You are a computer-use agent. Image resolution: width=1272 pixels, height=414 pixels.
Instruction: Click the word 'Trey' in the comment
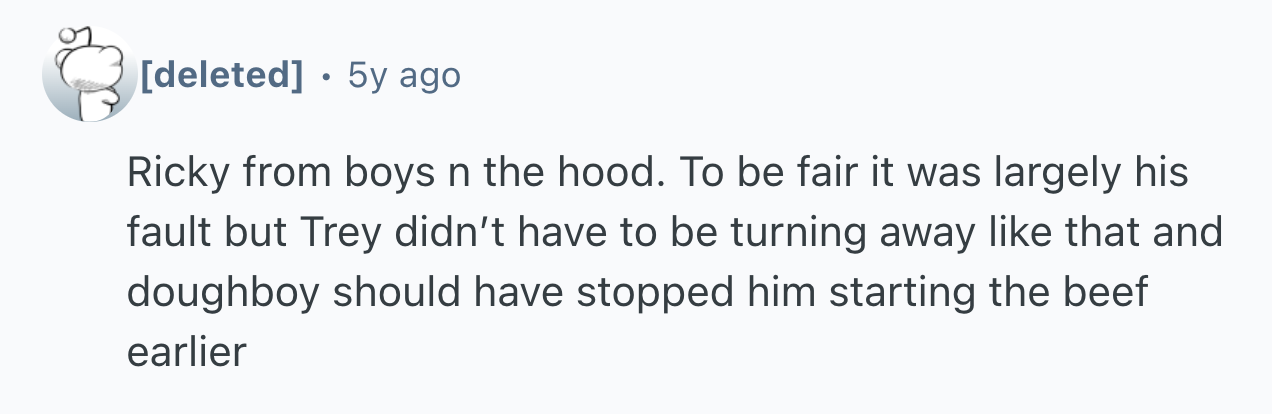pos(342,232)
